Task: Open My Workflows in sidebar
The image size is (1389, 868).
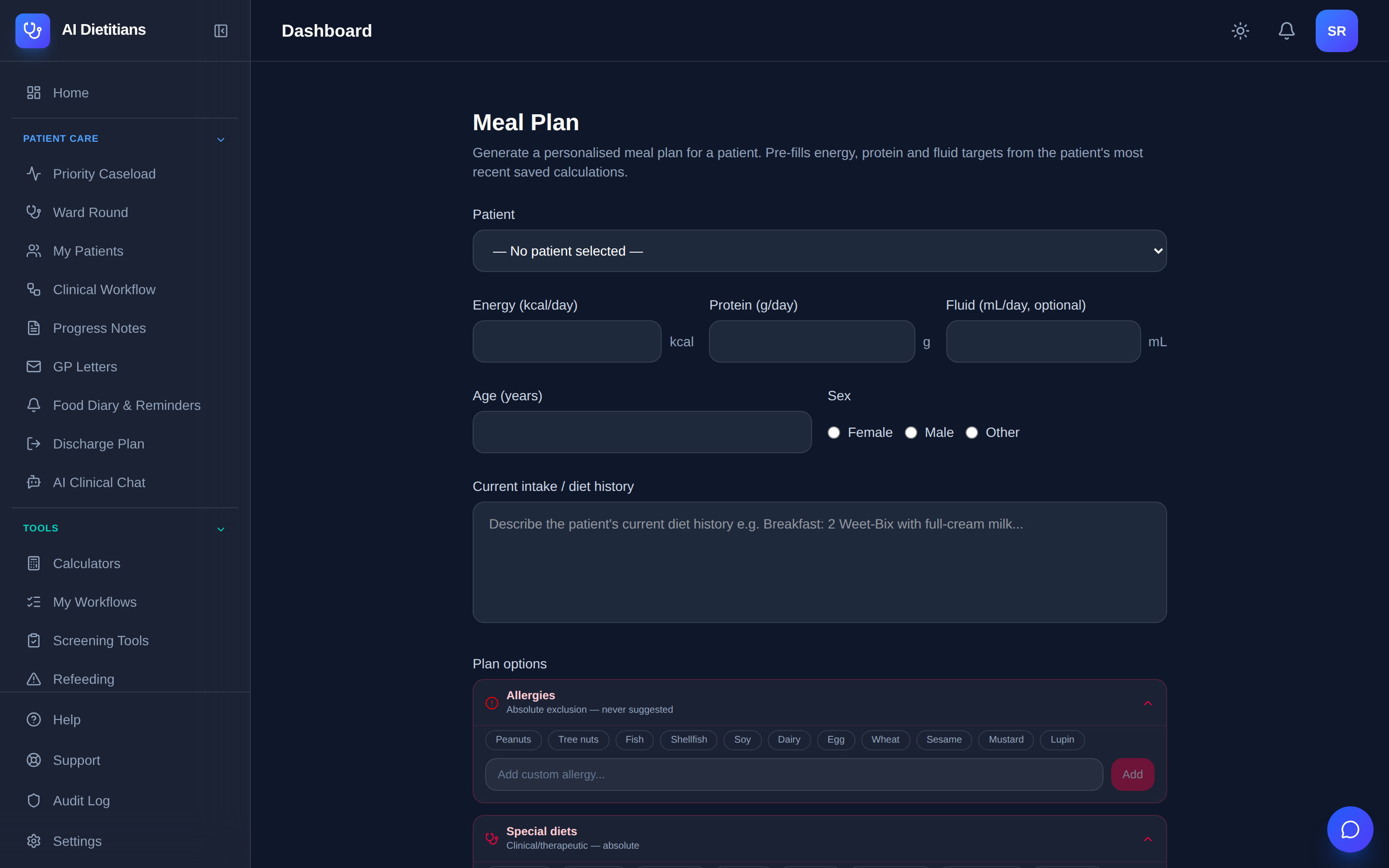Action: pyautogui.click(x=124, y=602)
